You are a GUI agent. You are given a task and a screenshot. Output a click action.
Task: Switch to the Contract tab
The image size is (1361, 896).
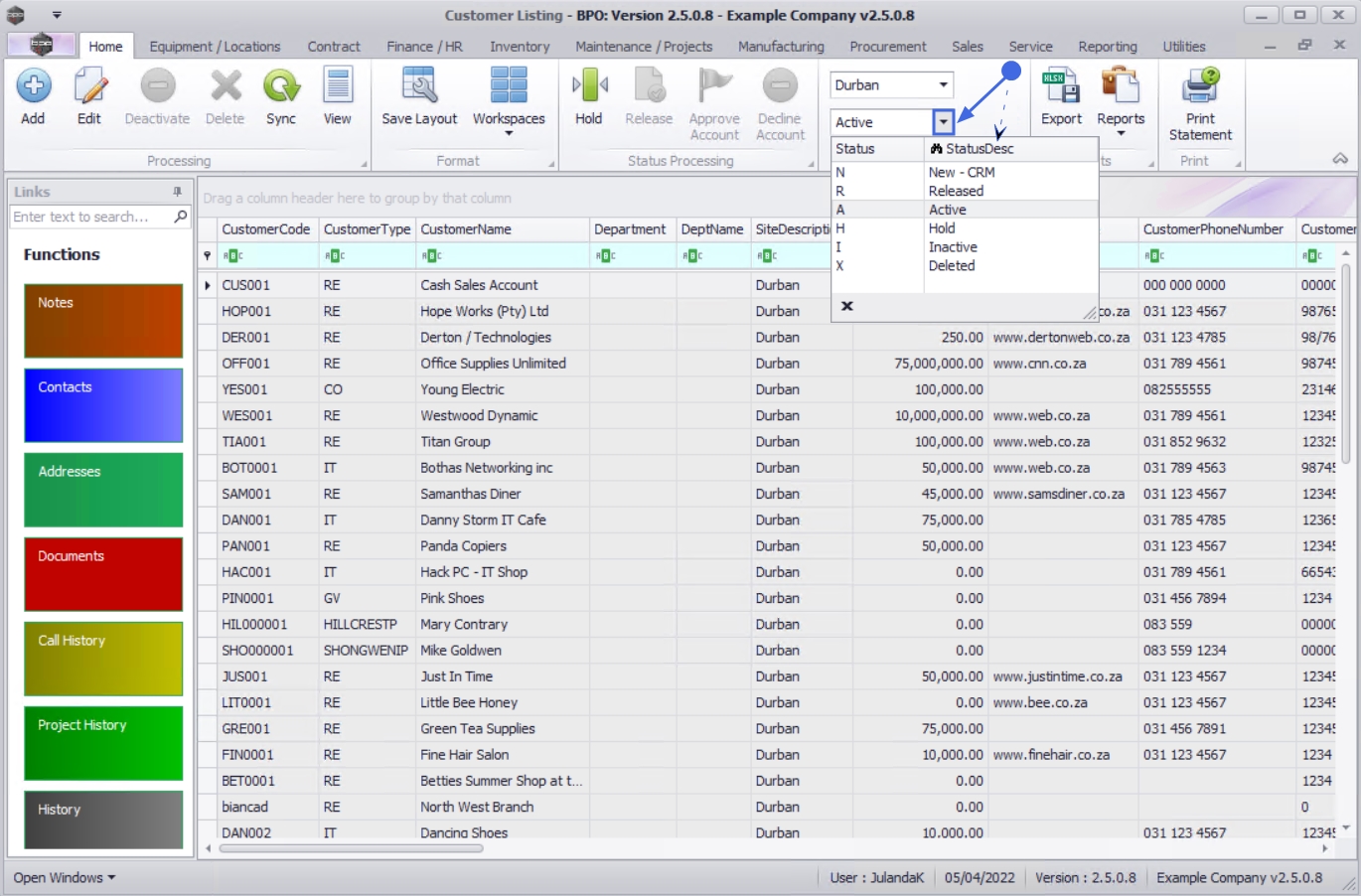pyautogui.click(x=334, y=47)
